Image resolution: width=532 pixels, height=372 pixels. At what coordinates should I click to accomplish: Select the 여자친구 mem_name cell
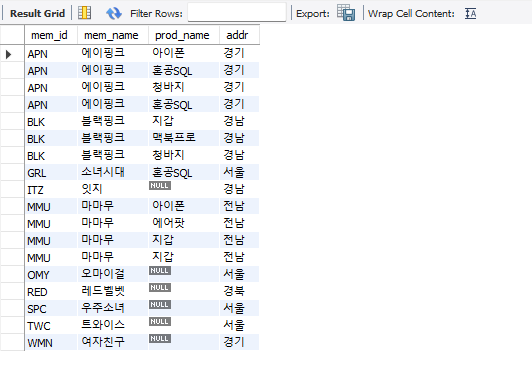click(113, 342)
